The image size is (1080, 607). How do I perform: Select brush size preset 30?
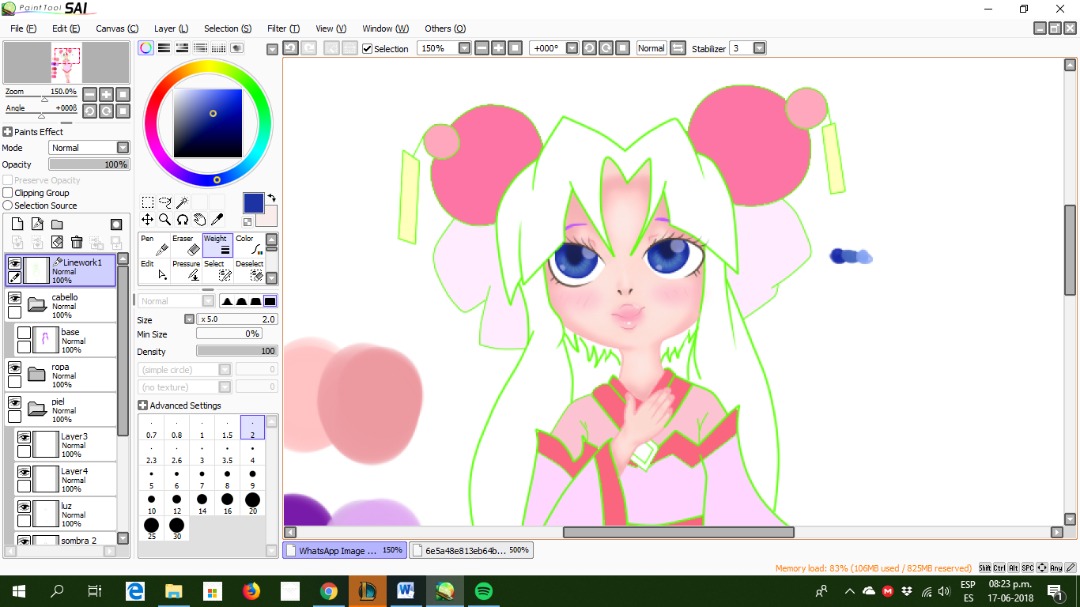(x=177, y=528)
